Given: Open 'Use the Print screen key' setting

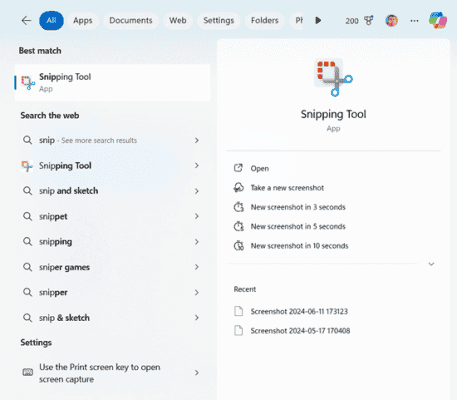Looking at the screenshot, I should (113, 373).
